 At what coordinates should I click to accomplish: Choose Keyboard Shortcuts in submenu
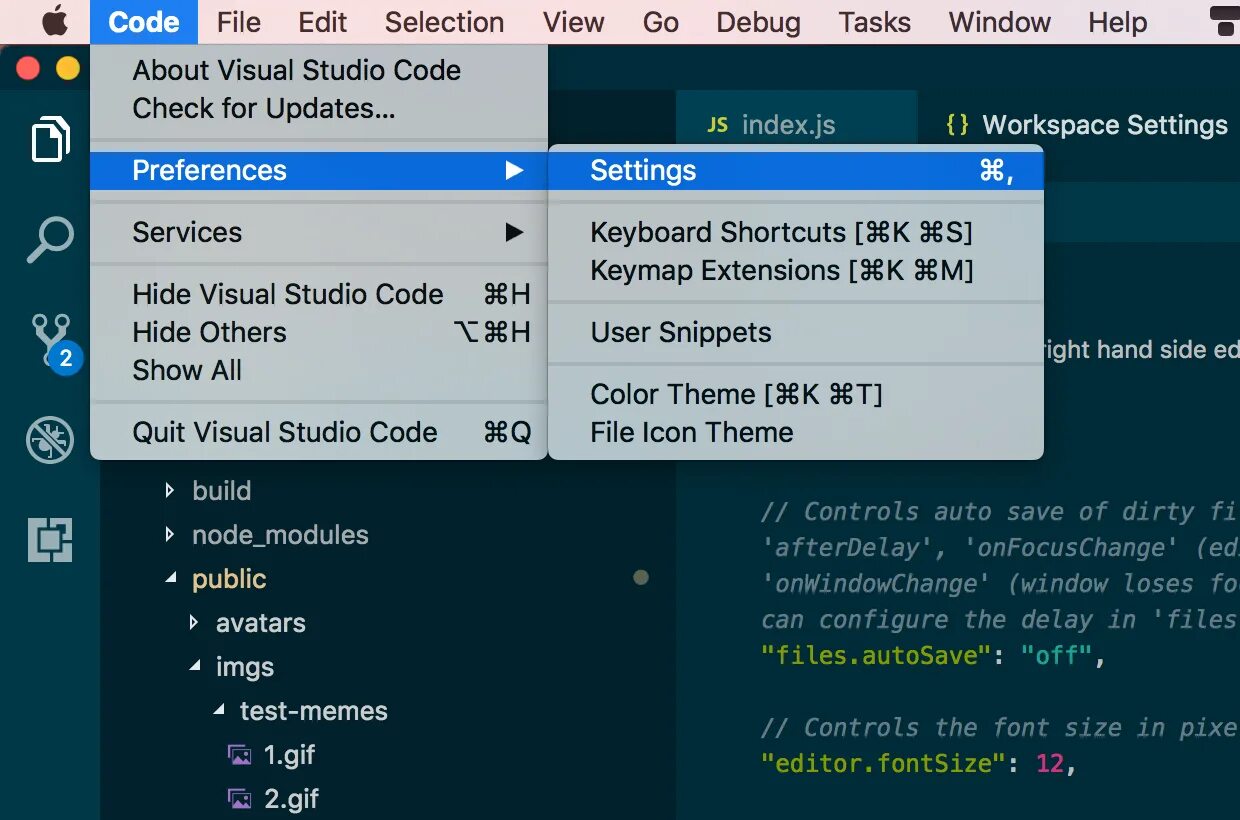[x=796, y=232]
